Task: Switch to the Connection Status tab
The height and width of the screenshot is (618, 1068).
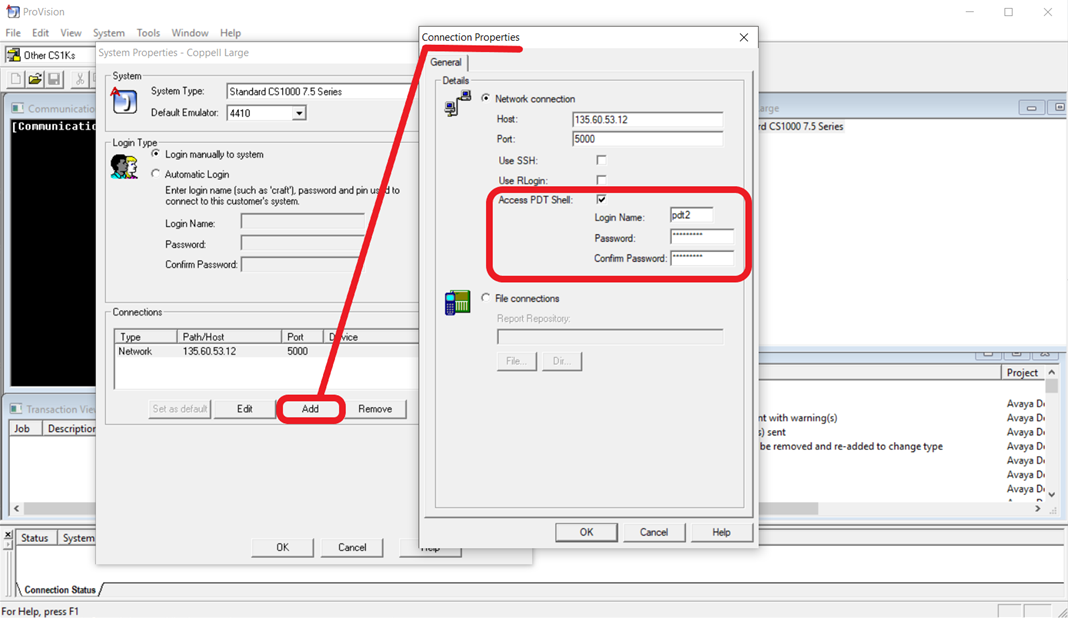Action: coord(60,589)
